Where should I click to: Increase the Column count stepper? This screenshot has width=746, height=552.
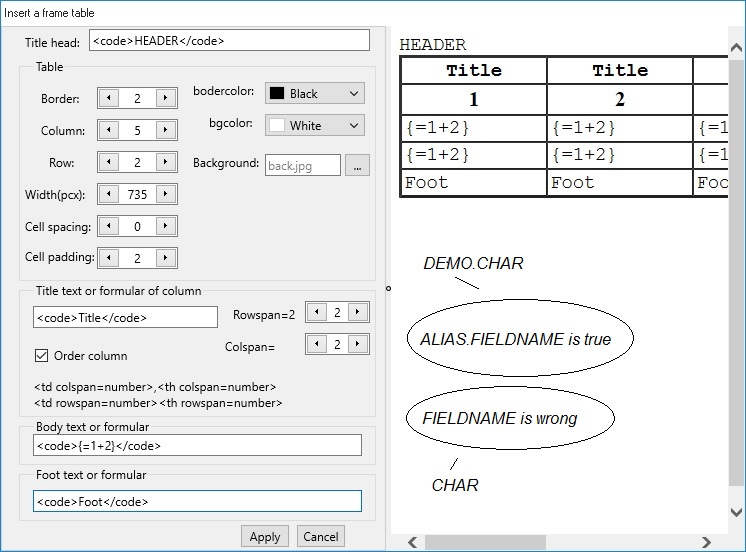166,130
